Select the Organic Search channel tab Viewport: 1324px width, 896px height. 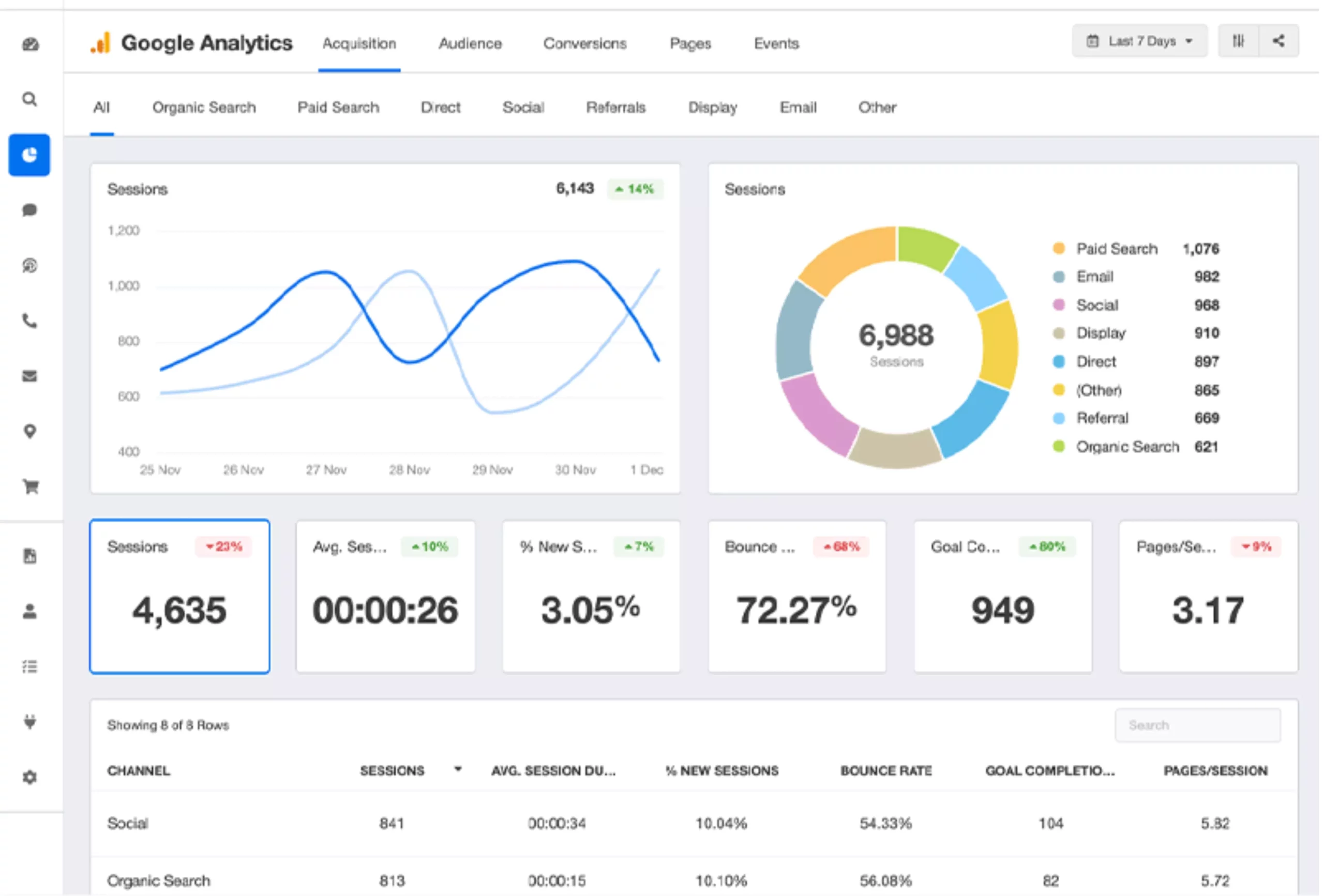pos(204,108)
